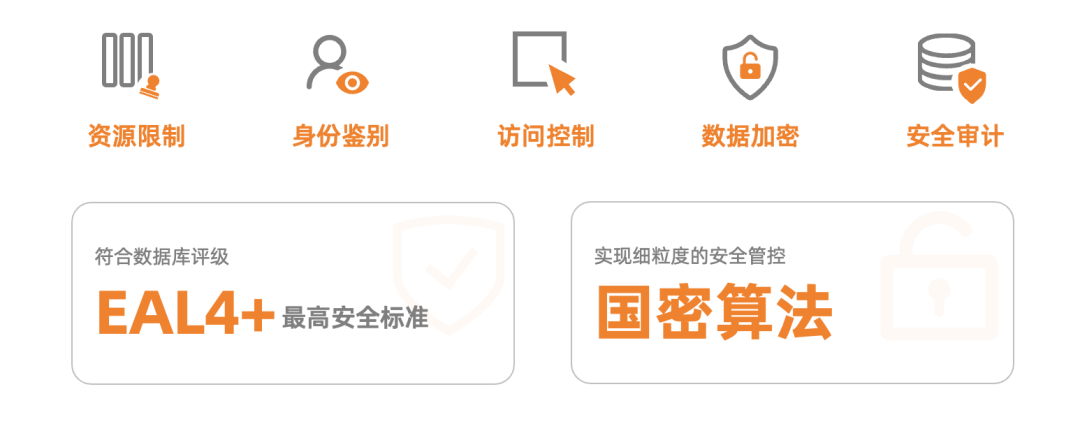Screen dimensions: 1080x447
Task: Open the 访问控制 label
Action: 546,136
